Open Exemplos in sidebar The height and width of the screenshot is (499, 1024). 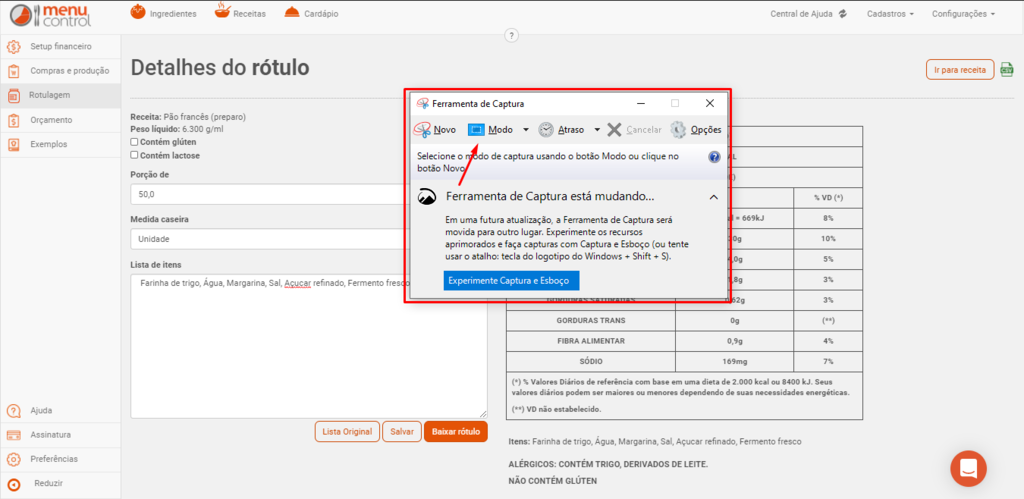pos(61,144)
